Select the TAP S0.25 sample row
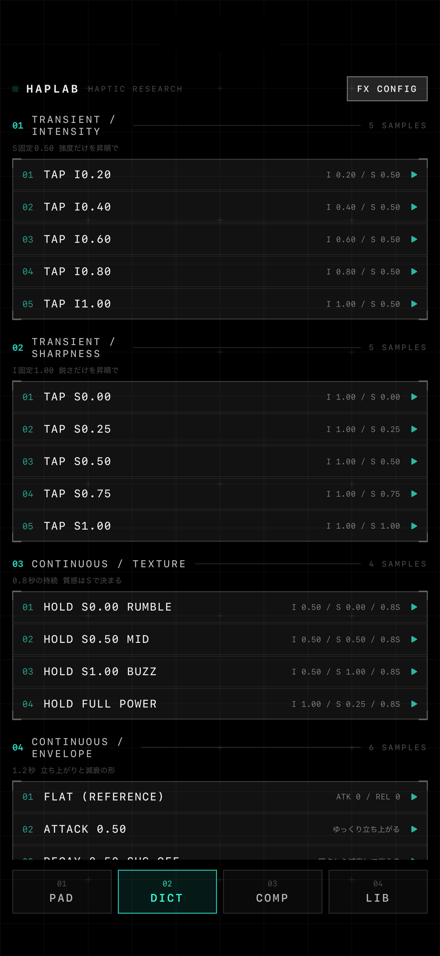 (x=220, y=429)
